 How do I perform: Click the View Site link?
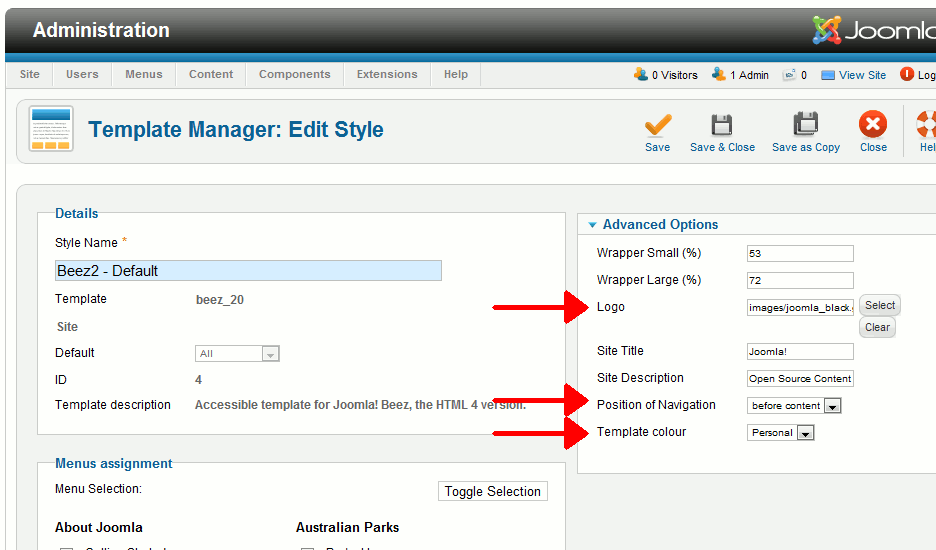(862, 75)
